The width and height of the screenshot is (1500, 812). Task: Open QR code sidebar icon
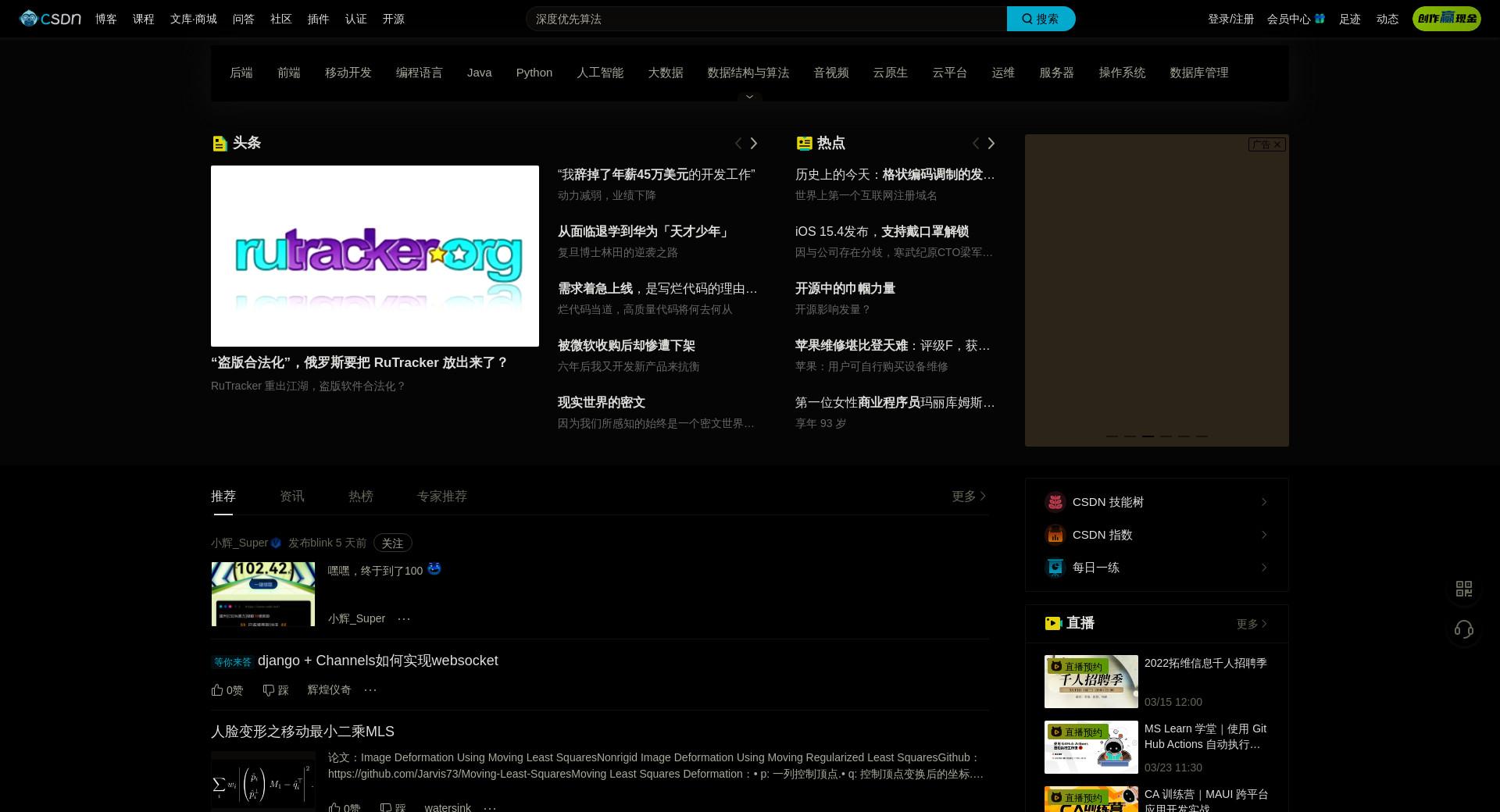pos(1464,589)
